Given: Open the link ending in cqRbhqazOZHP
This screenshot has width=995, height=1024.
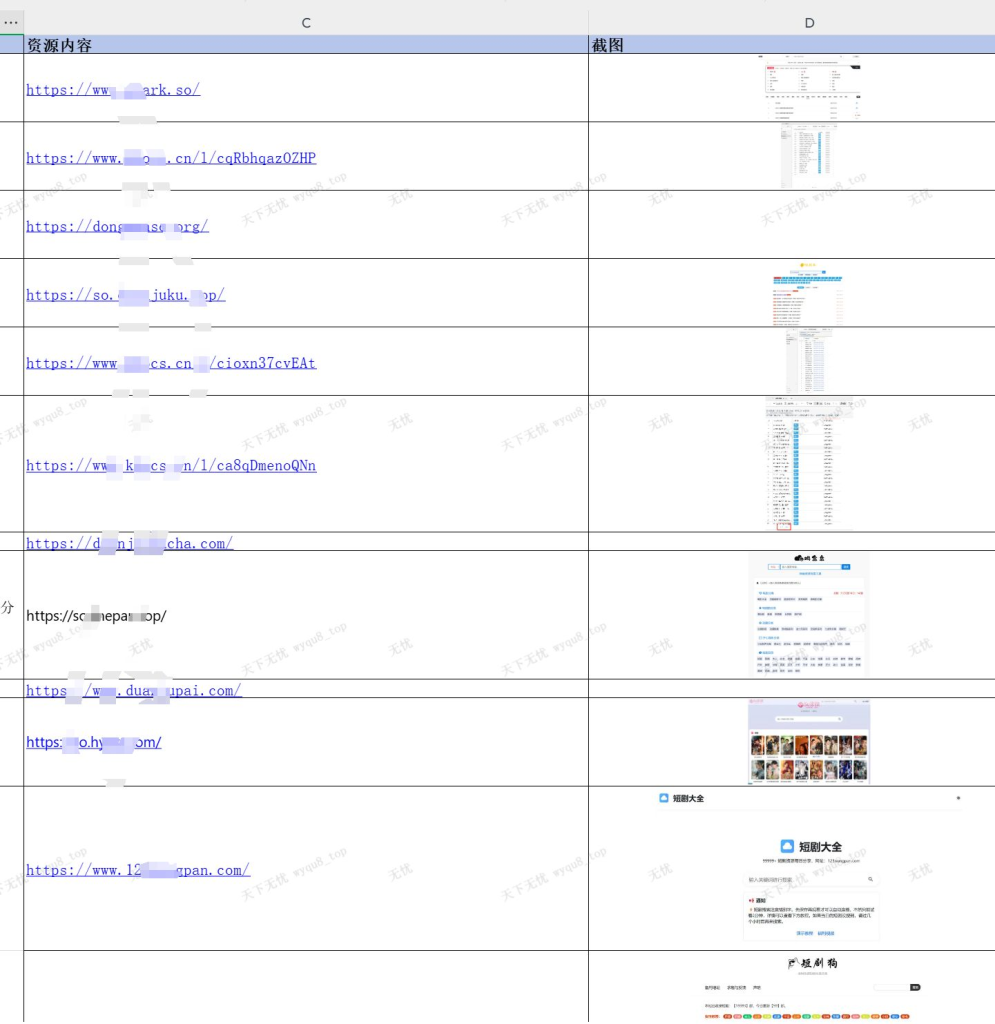Looking at the screenshot, I should pyautogui.click(x=171, y=158).
